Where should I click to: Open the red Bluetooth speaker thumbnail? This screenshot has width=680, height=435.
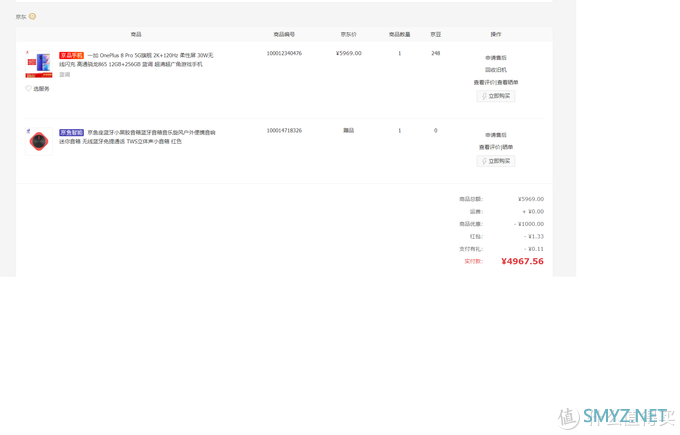coord(39,141)
